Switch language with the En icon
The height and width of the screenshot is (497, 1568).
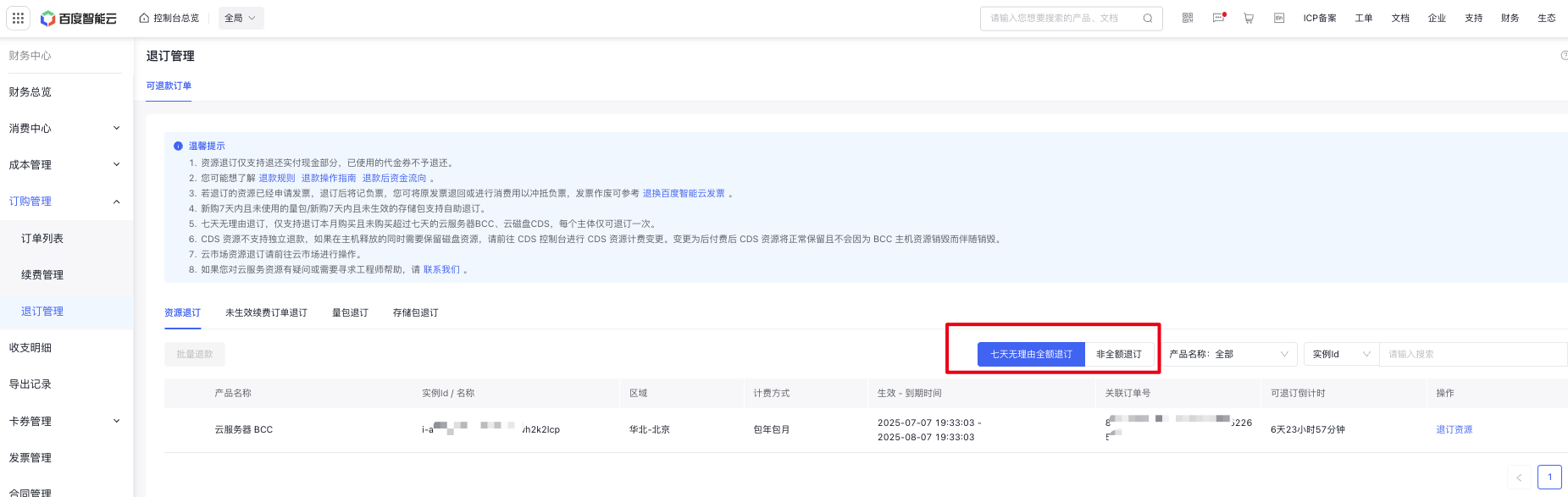1279,18
